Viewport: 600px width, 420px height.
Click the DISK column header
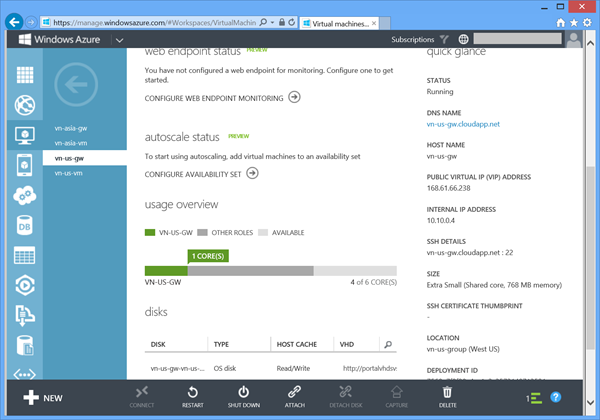coord(176,344)
